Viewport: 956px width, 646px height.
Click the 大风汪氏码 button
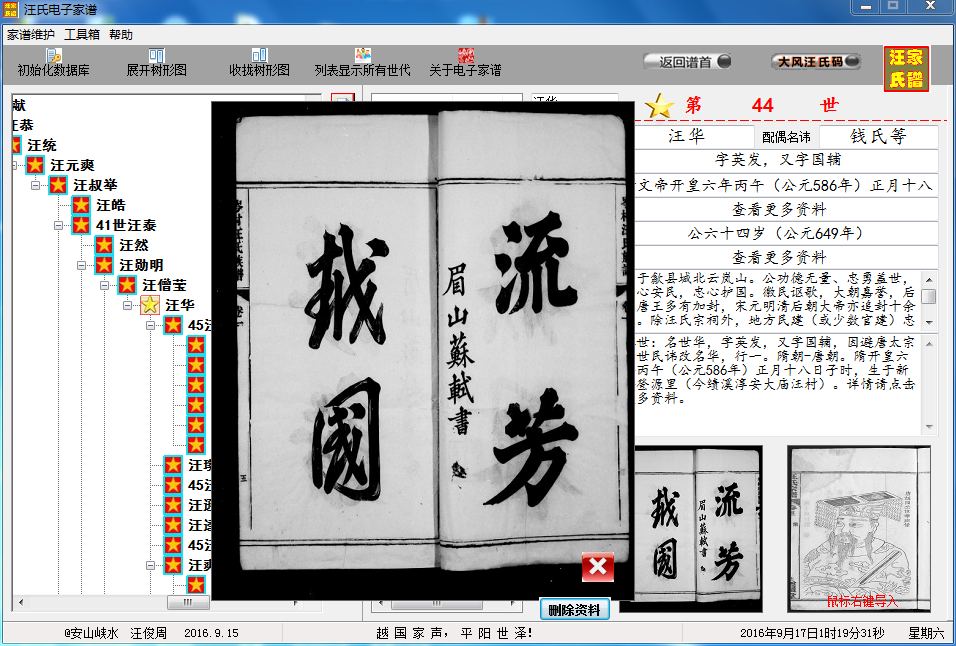[x=816, y=60]
